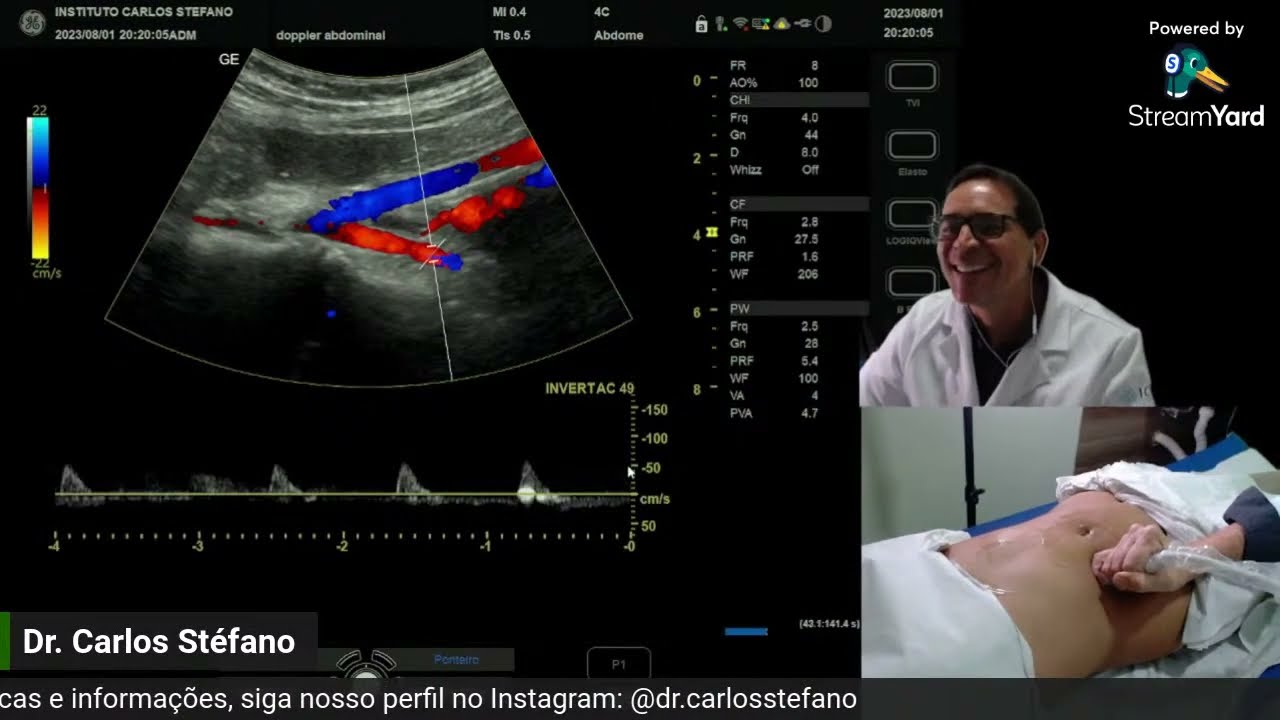
Task: Click the '4C' probe label
Action: (602, 13)
